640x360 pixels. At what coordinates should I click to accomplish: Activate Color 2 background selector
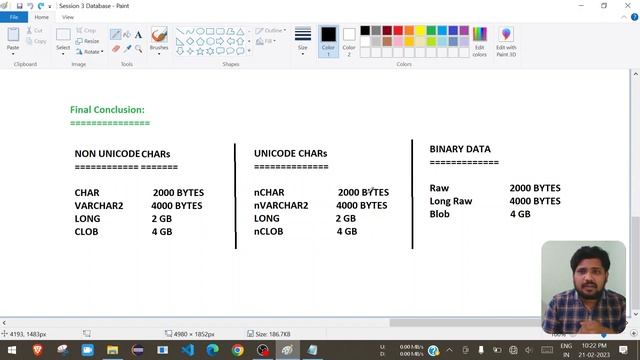[x=349, y=42]
